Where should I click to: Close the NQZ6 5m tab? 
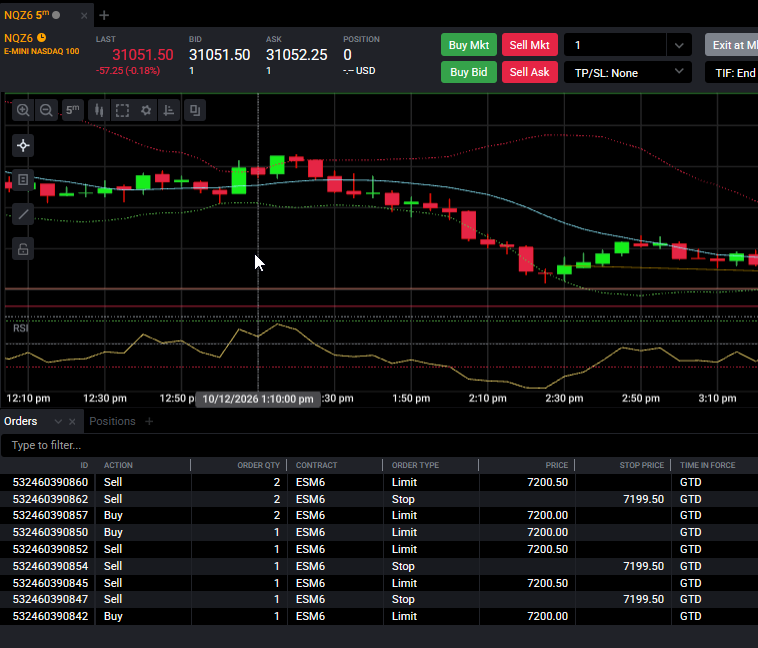click(x=84, y=15)
